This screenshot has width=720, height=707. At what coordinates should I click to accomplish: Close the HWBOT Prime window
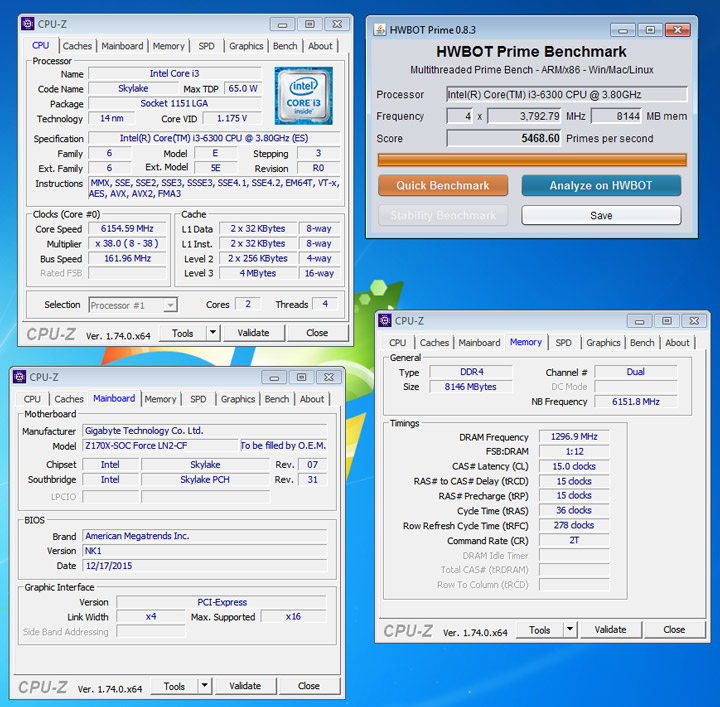[x=677, y=30]
